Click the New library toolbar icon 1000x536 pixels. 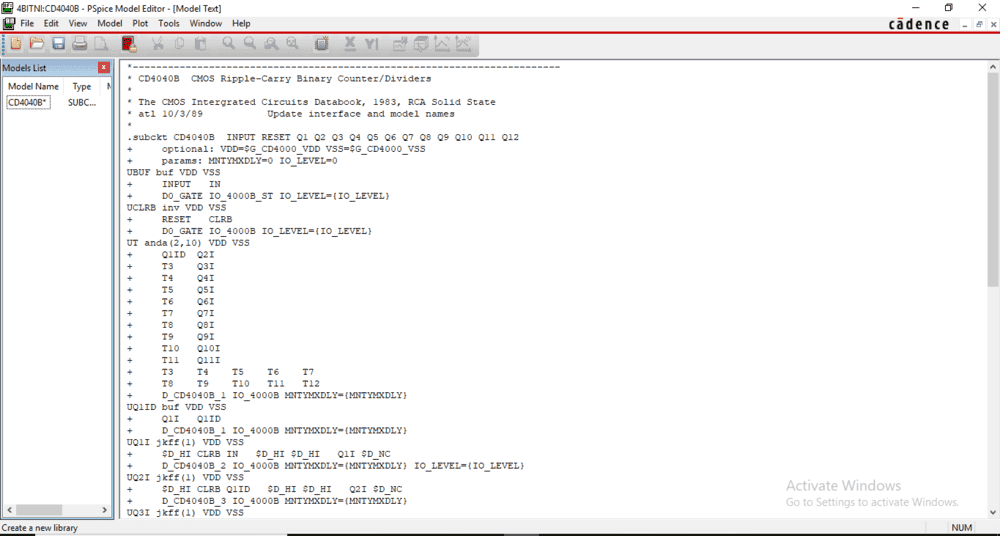pyautogui.click(x=16, y=43)
